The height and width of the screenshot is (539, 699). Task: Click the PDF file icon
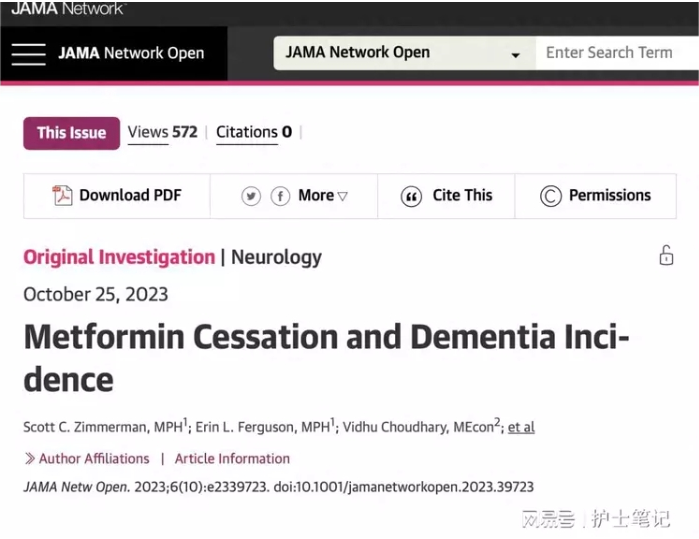point(62,196)
